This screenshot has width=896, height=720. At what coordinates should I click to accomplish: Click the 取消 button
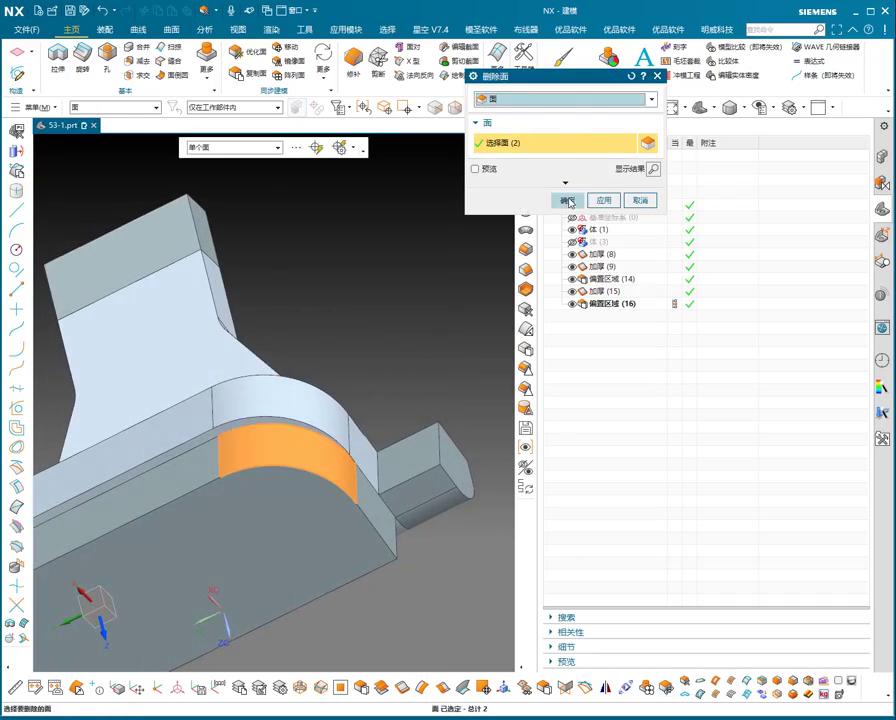(x=640, y=200)
